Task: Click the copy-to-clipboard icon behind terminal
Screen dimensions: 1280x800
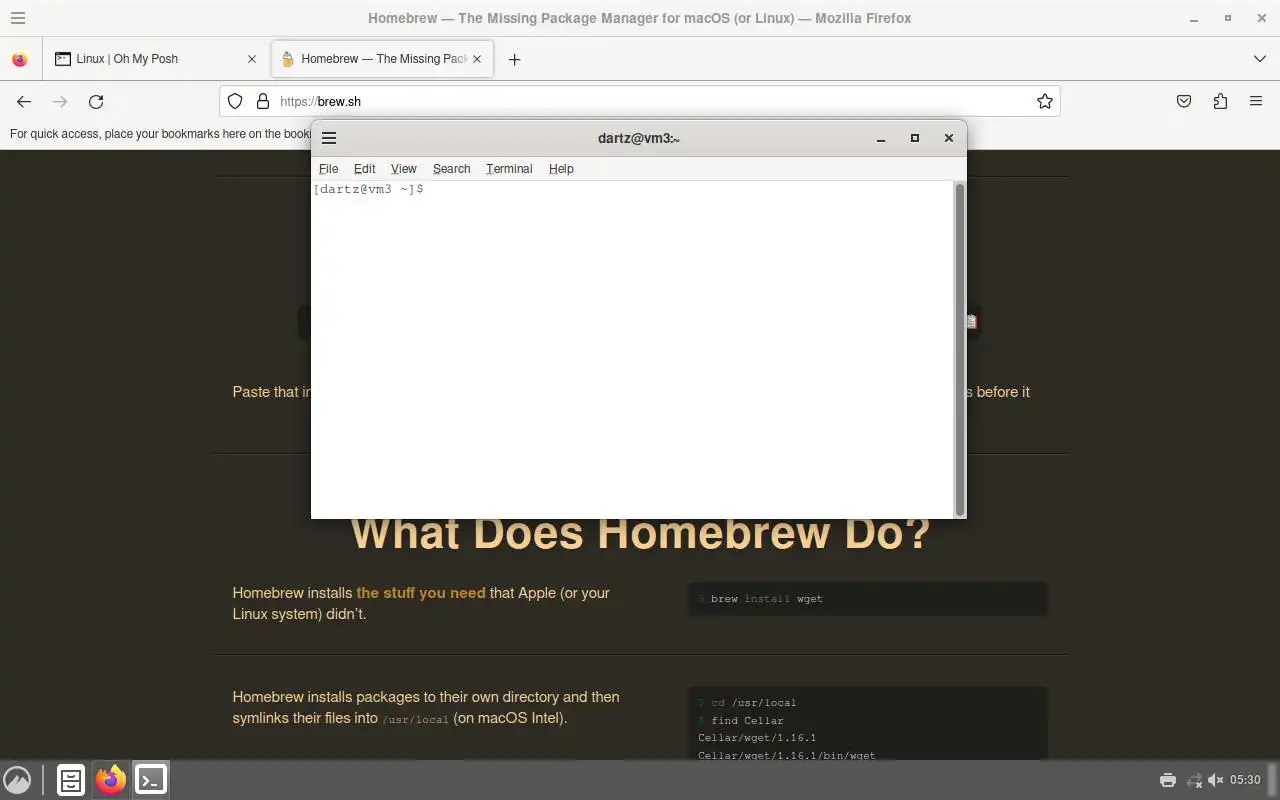Action: (971, 322)
